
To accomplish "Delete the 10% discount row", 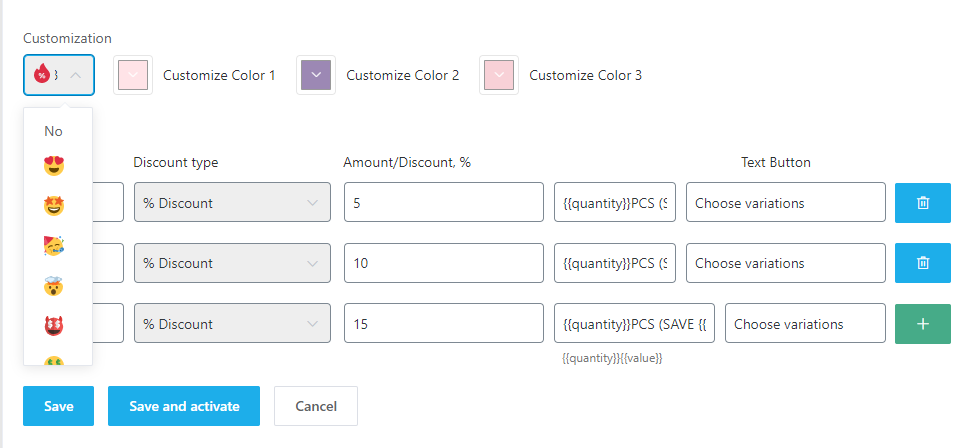I will pyautogui.click(x=922, y=263).
